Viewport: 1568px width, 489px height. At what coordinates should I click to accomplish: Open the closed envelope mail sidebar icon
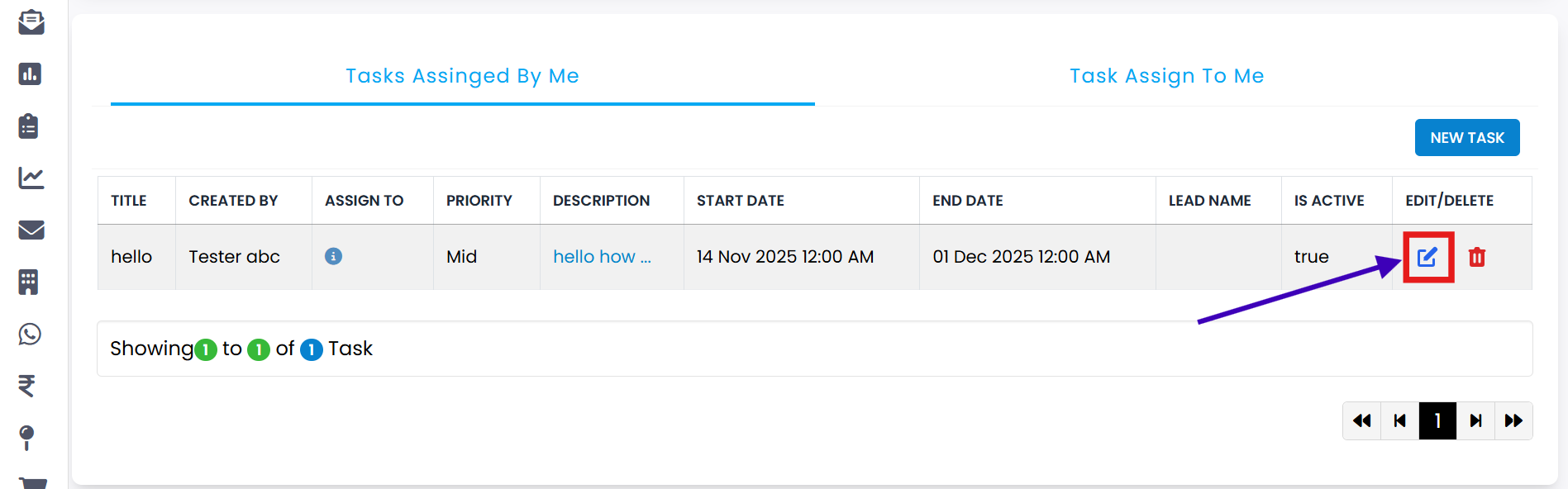(31, 230)
